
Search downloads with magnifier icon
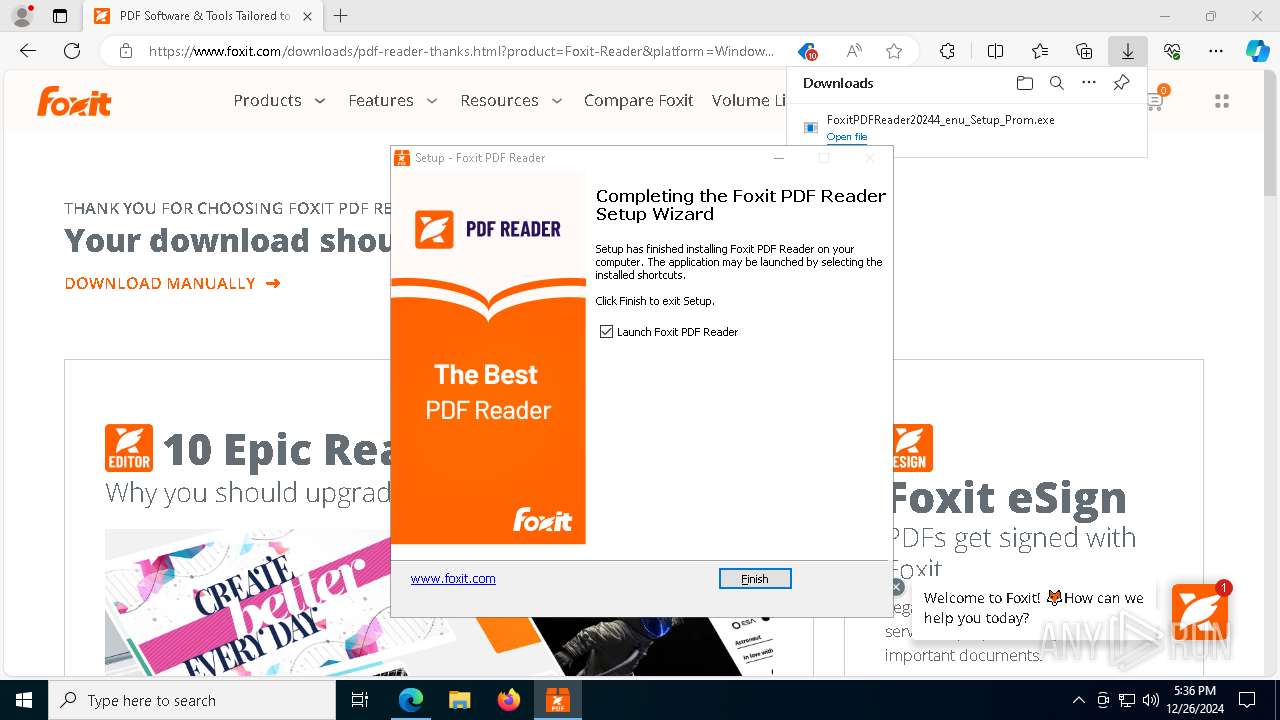1056,83
